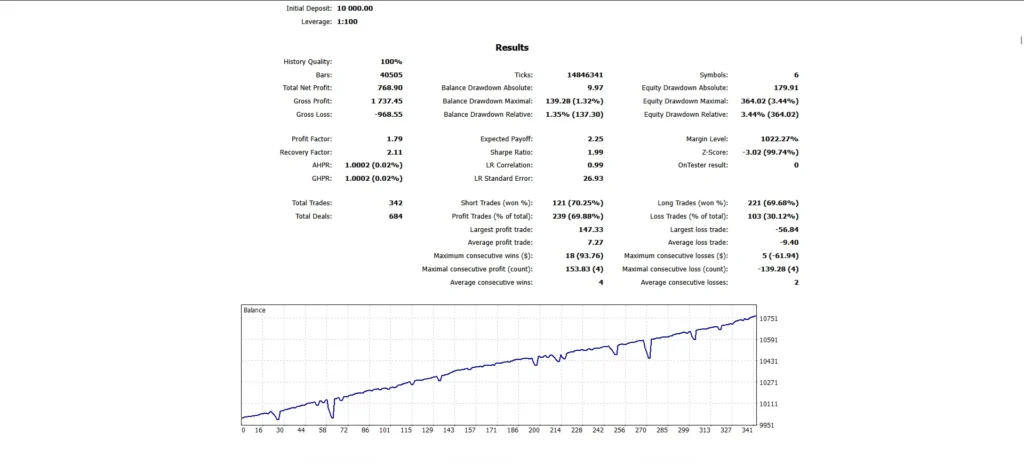Screen dimensions: 1024x466
Task: Click the History Quality value 100%
Action: 392,62
